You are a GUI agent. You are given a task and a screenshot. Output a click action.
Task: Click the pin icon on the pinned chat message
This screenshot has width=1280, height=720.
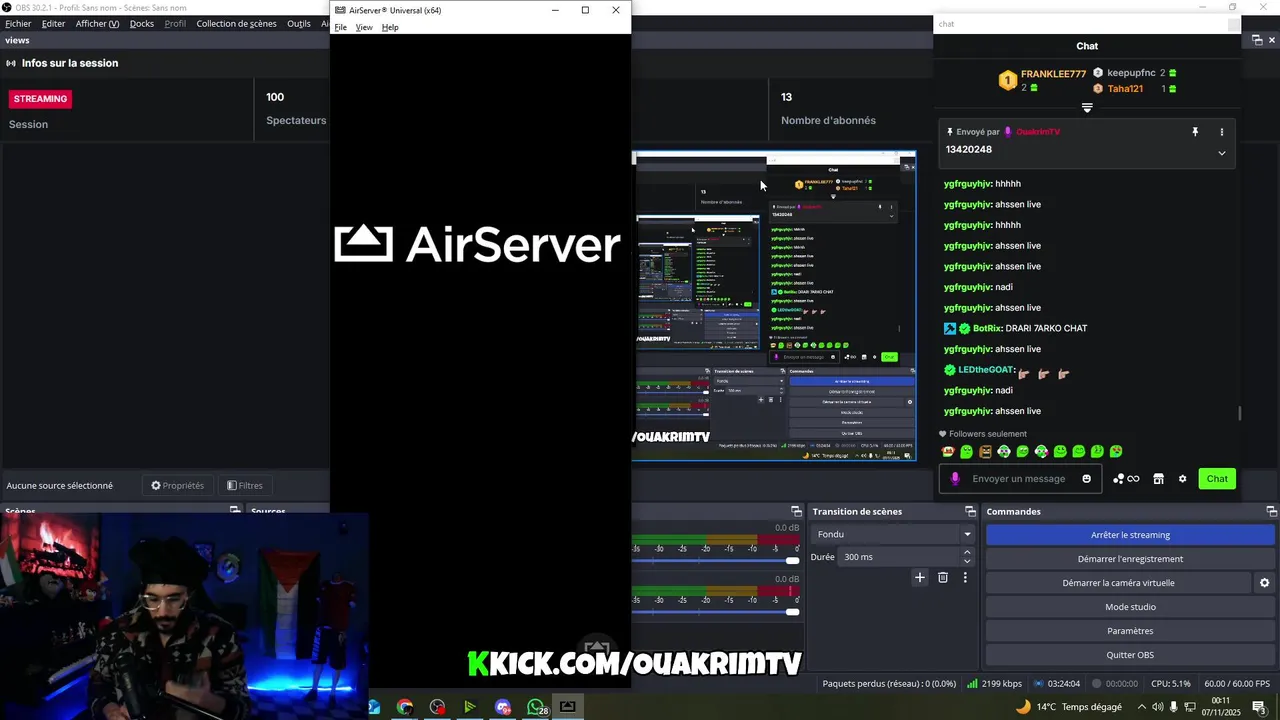1194,132
